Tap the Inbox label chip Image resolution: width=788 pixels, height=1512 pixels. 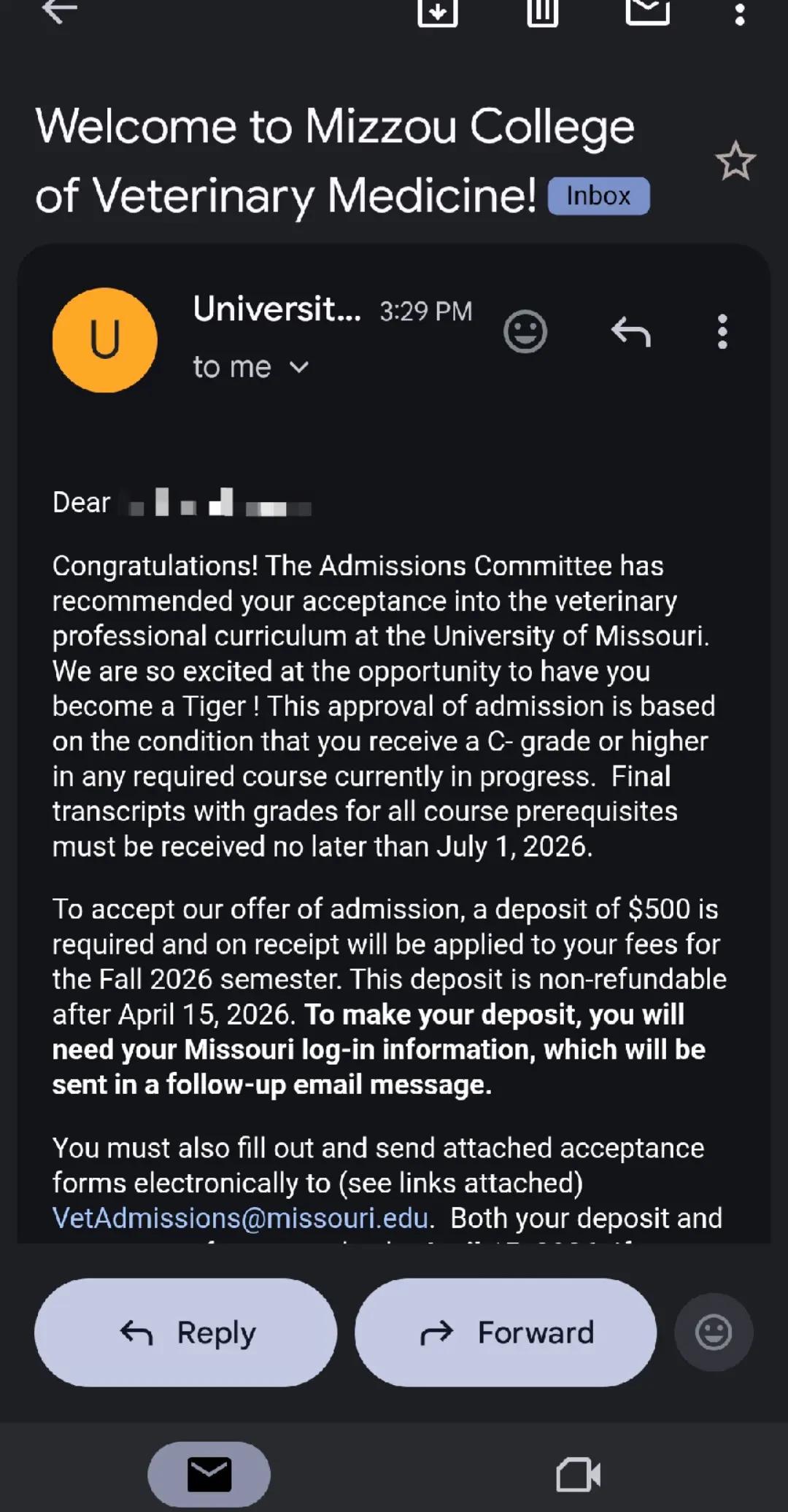pos(598,196)
